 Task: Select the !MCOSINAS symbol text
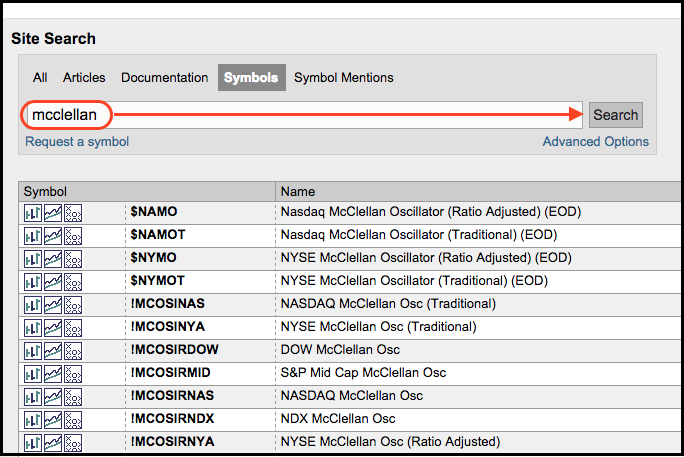[168, 304]
